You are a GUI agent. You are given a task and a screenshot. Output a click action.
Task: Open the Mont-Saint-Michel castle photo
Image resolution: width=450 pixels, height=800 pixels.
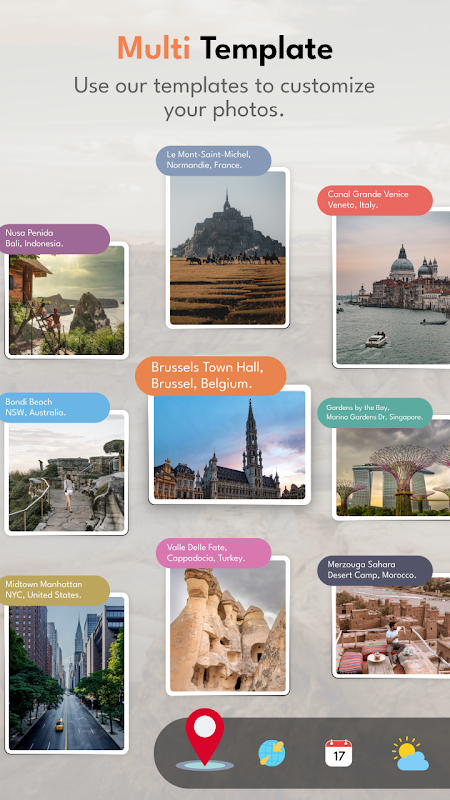tap(228, 248)
